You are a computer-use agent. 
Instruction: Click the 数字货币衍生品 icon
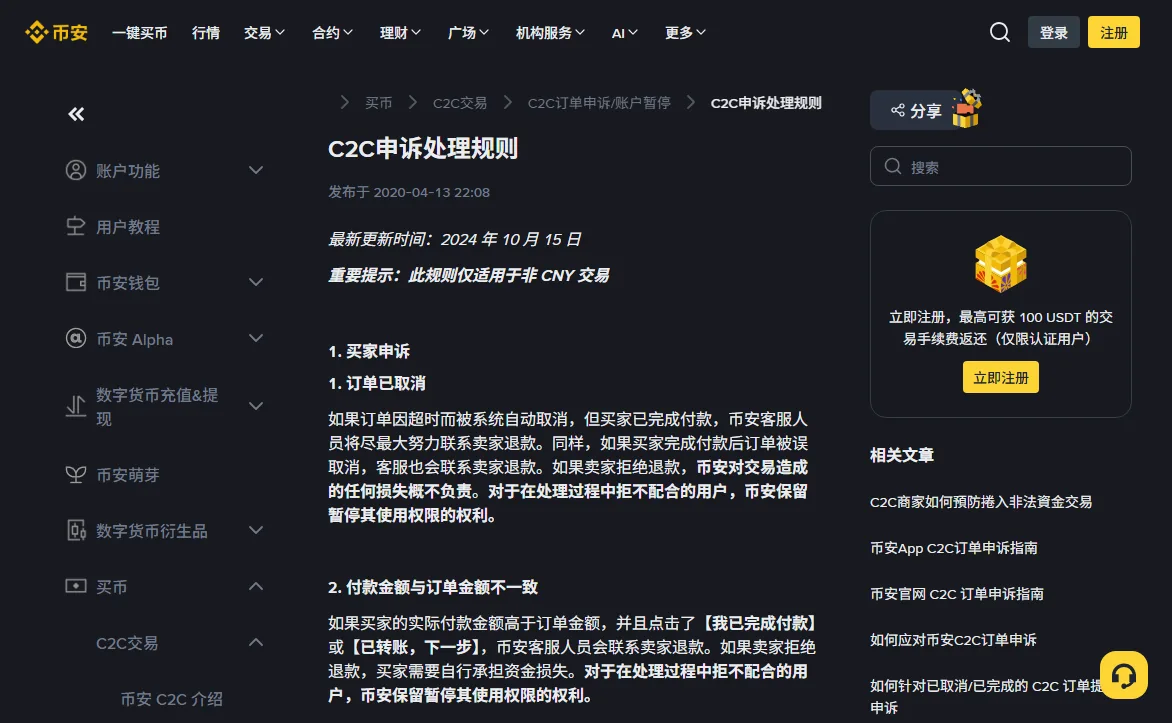tap(75, 530)
